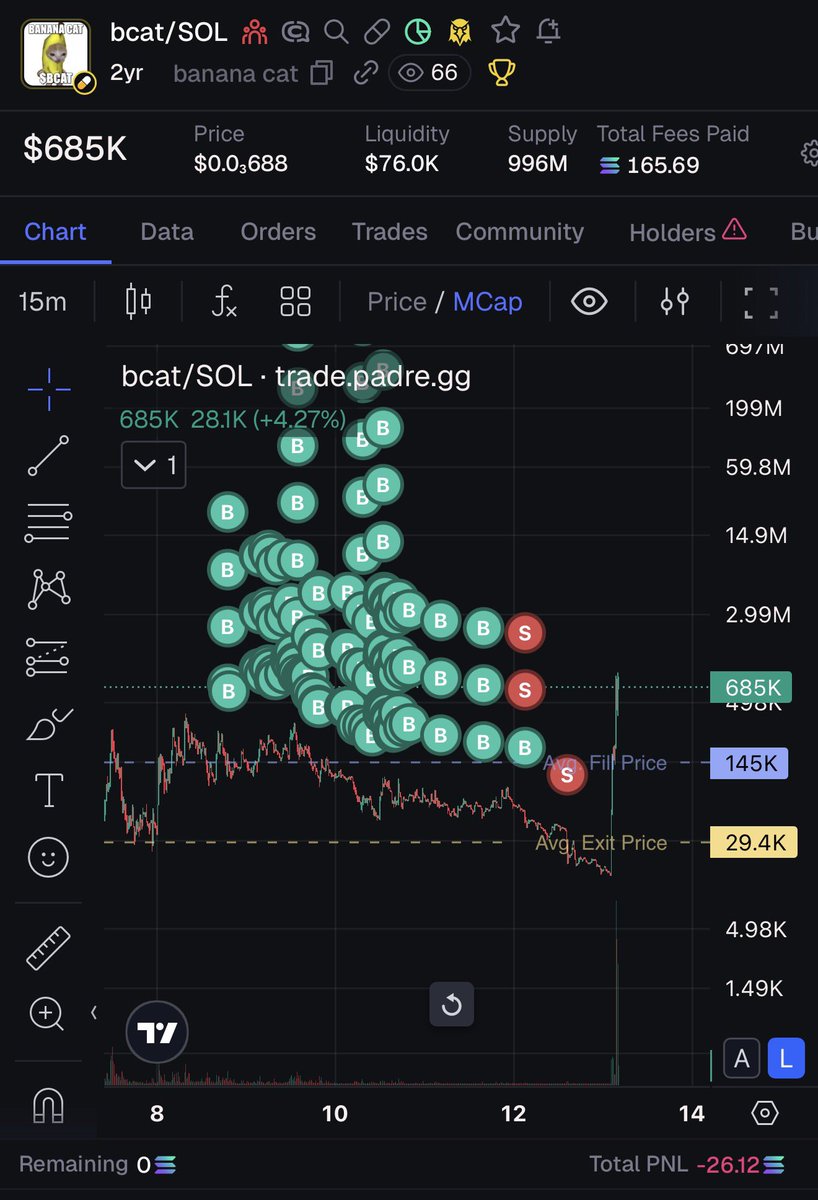Collapse the chart legend chevron labeled 1
The height and width of the screenshot is (1200, 818).
[x=154, y=465]
